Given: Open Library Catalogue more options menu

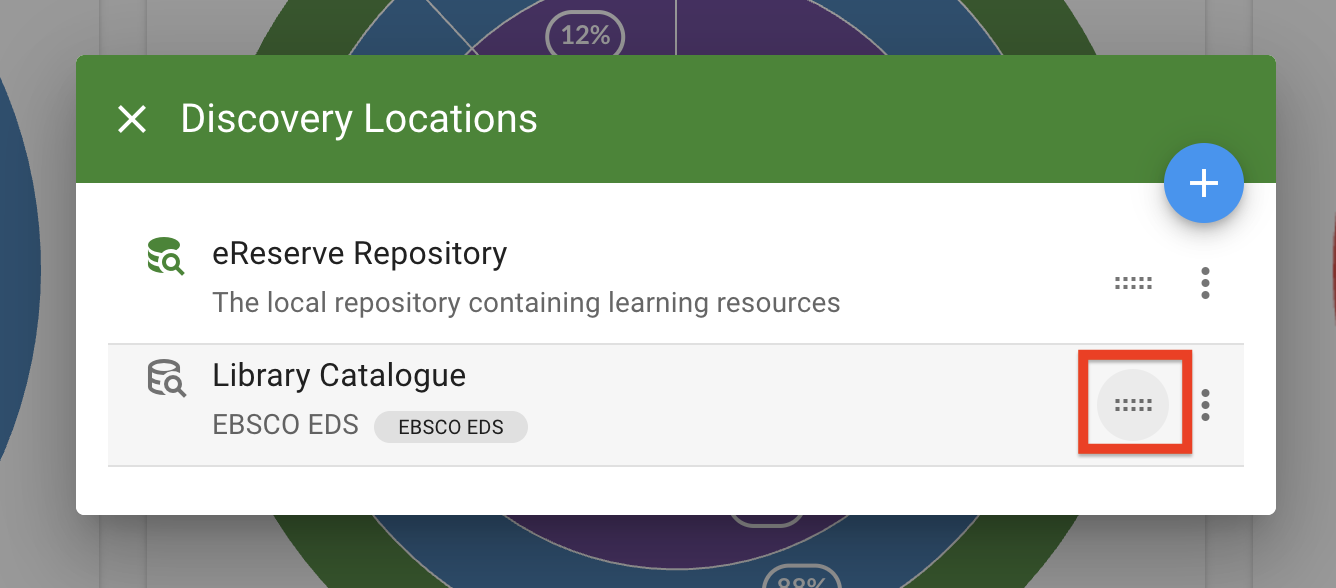Looking at the screenshot, I should [x=1205, y=405].
